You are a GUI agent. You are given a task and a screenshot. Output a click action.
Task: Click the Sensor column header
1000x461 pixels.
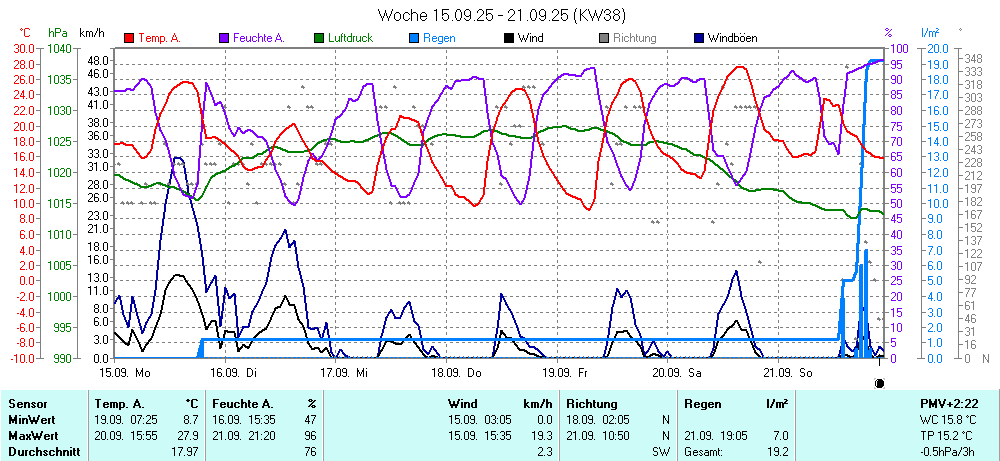click(x=27, y=403)
